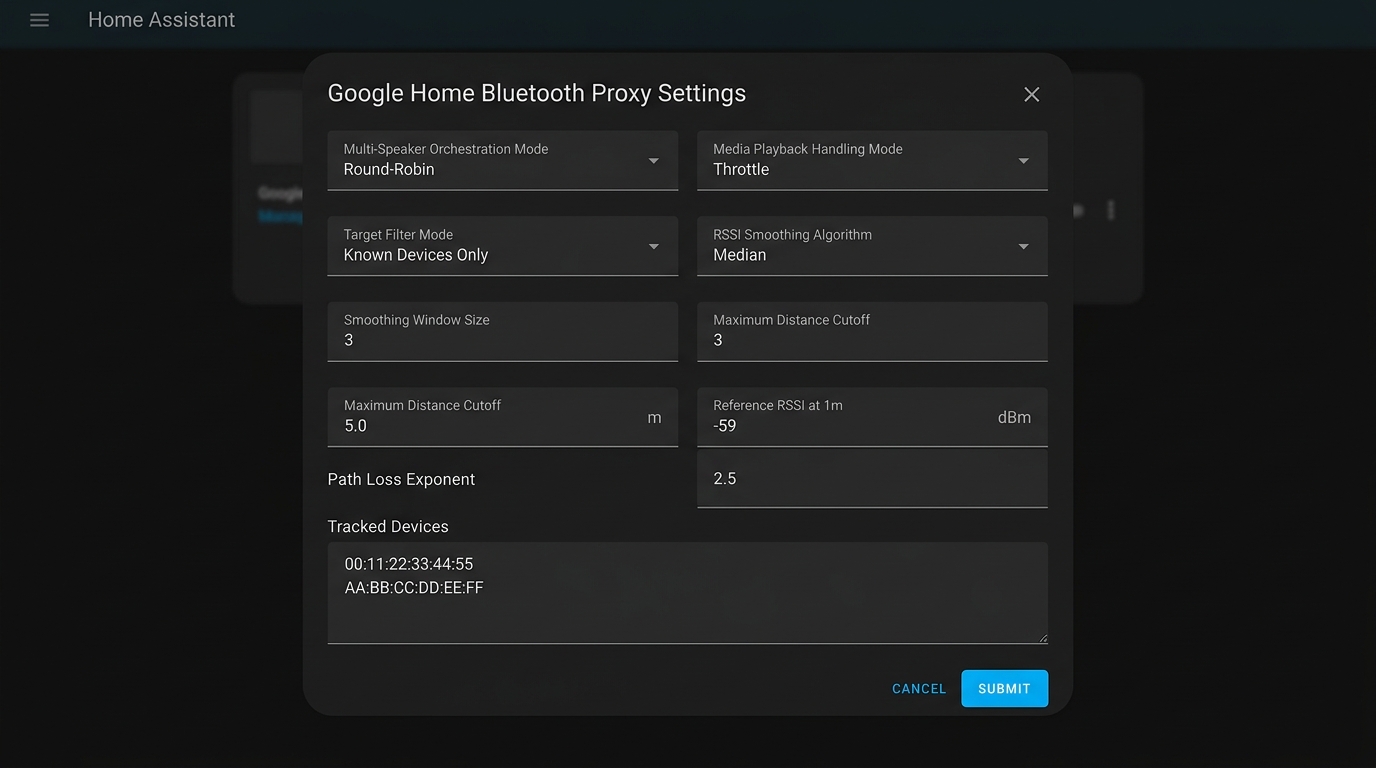Click the SUBMIT button

pyautogui.click(x=1004, y=689)
